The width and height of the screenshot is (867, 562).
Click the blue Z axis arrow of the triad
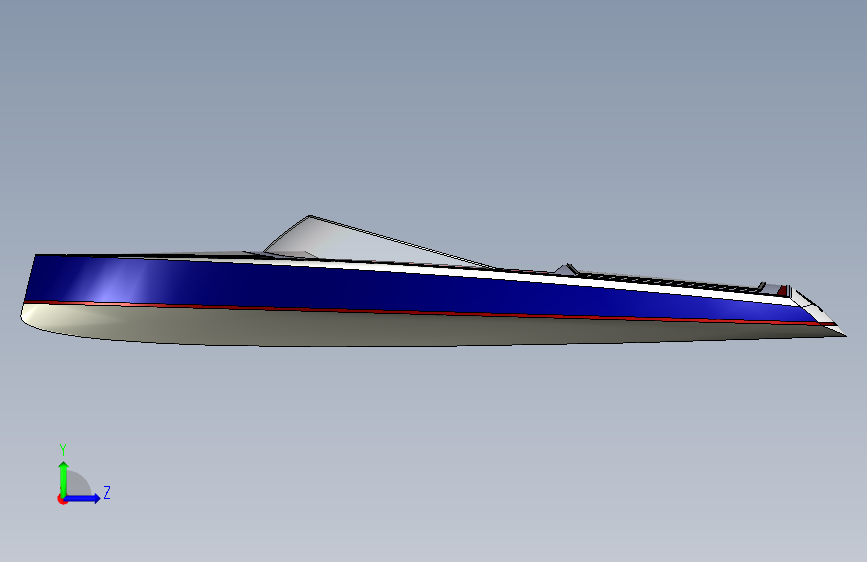point(83,498)
